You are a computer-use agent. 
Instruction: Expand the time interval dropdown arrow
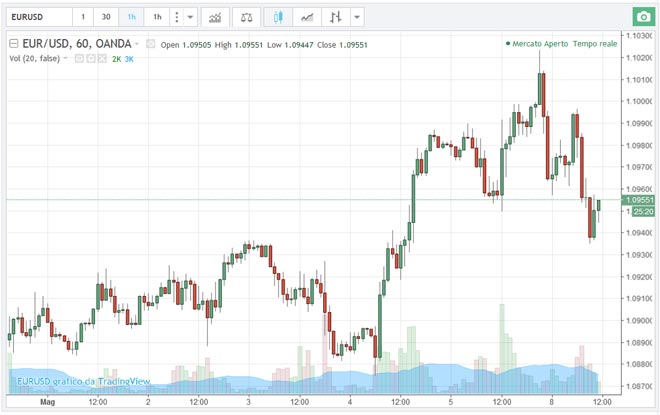[190, 17]
